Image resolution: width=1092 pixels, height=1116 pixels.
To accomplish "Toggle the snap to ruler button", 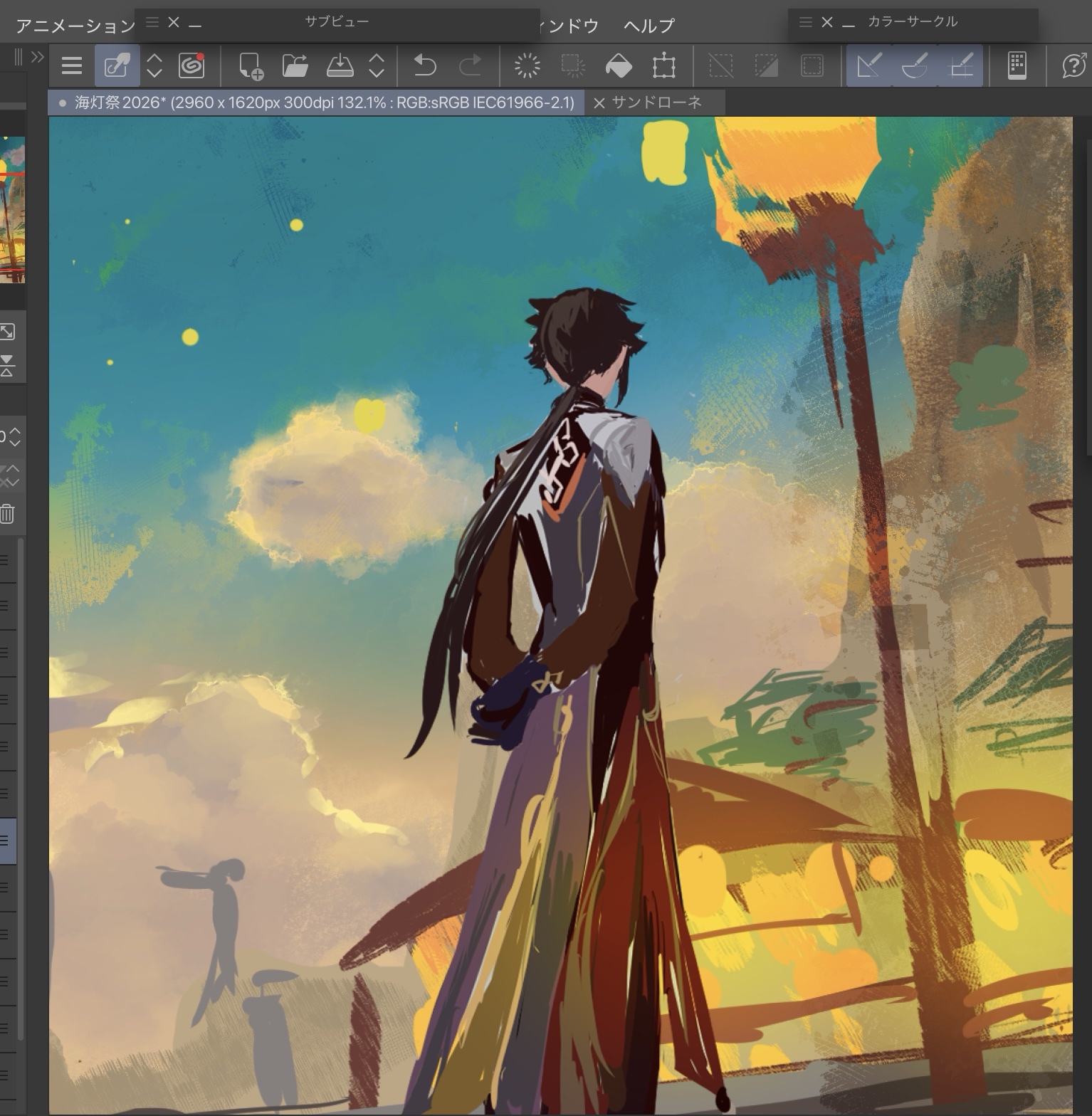I will [x=869, y=66].
